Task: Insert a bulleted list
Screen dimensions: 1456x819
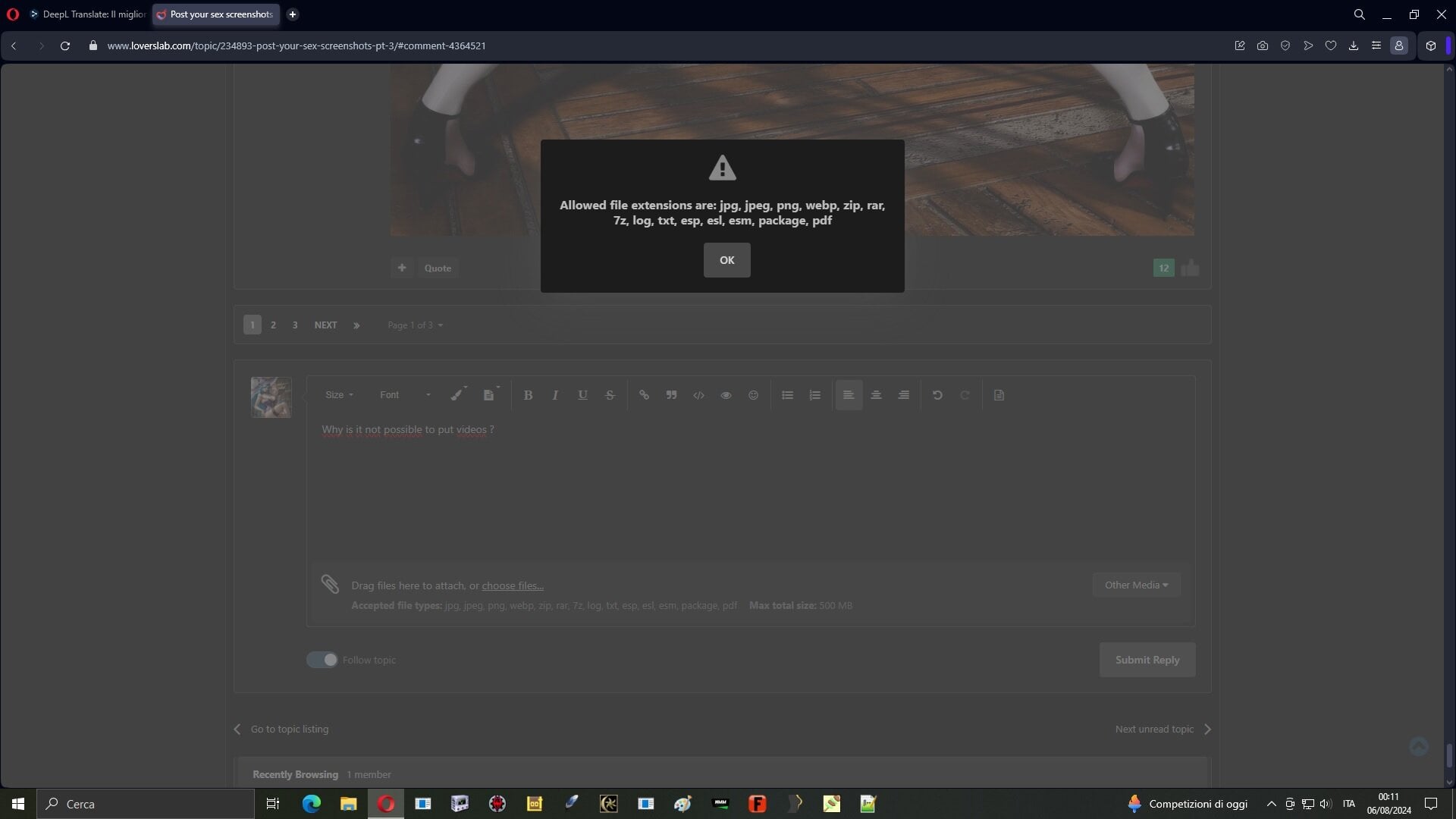Action: tap(787, 395)
